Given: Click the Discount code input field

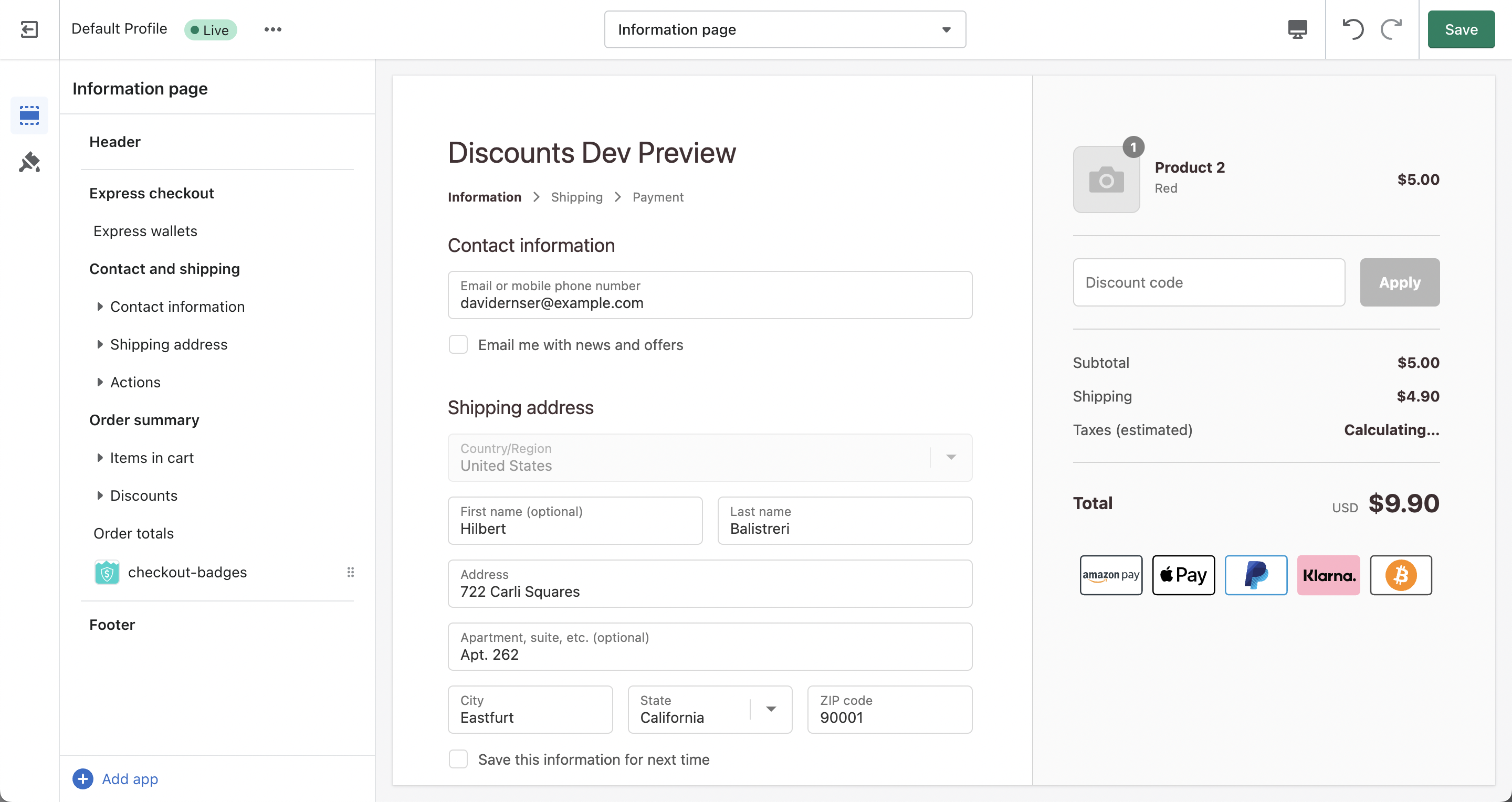Looking at the screenshot, I should tap(1209, 282).
